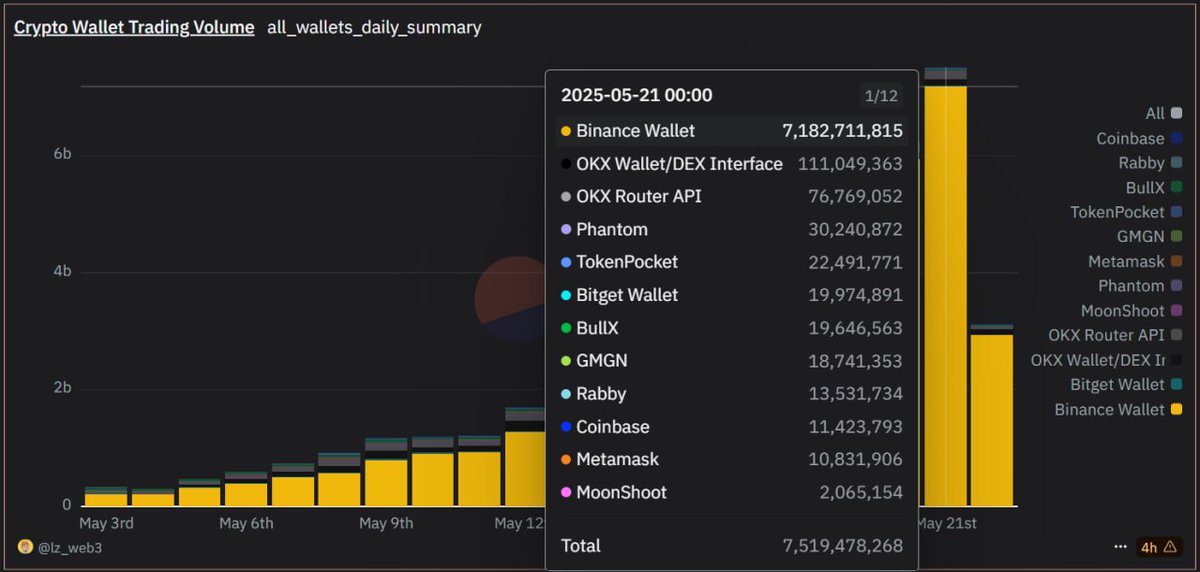Toggle GMGN series in the legend
Image resolution: width=1200 pixels, height=572 pixels.
tap(1150, 237)
